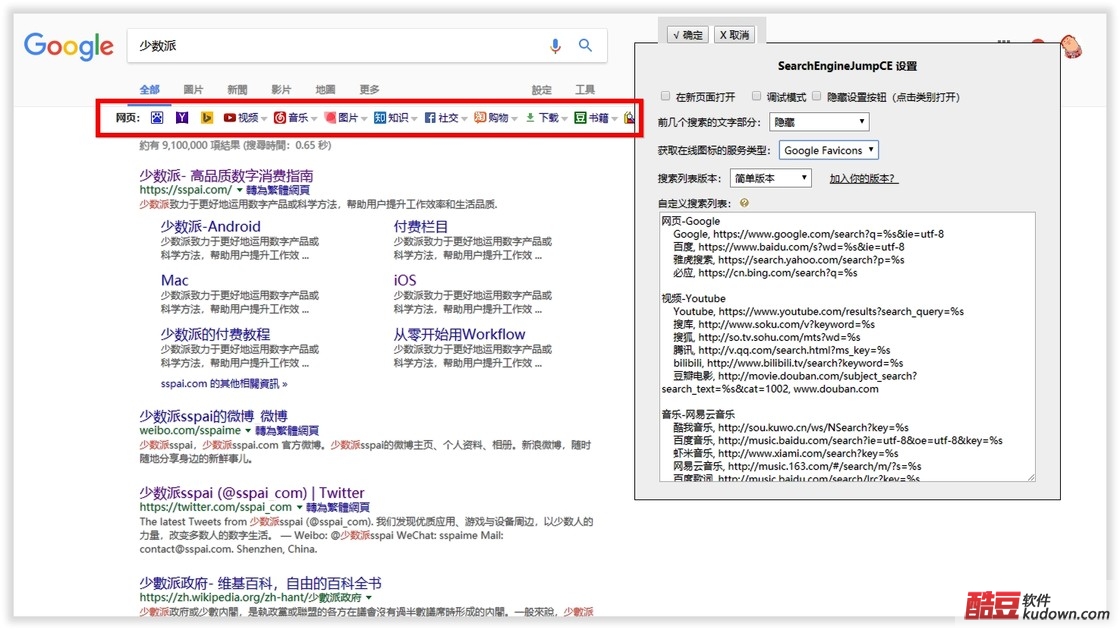The image size is (1120, 630).
Task: Expand the 视频 category dropdown arrow
Action: pyautogui.click(x=264, y=119)
